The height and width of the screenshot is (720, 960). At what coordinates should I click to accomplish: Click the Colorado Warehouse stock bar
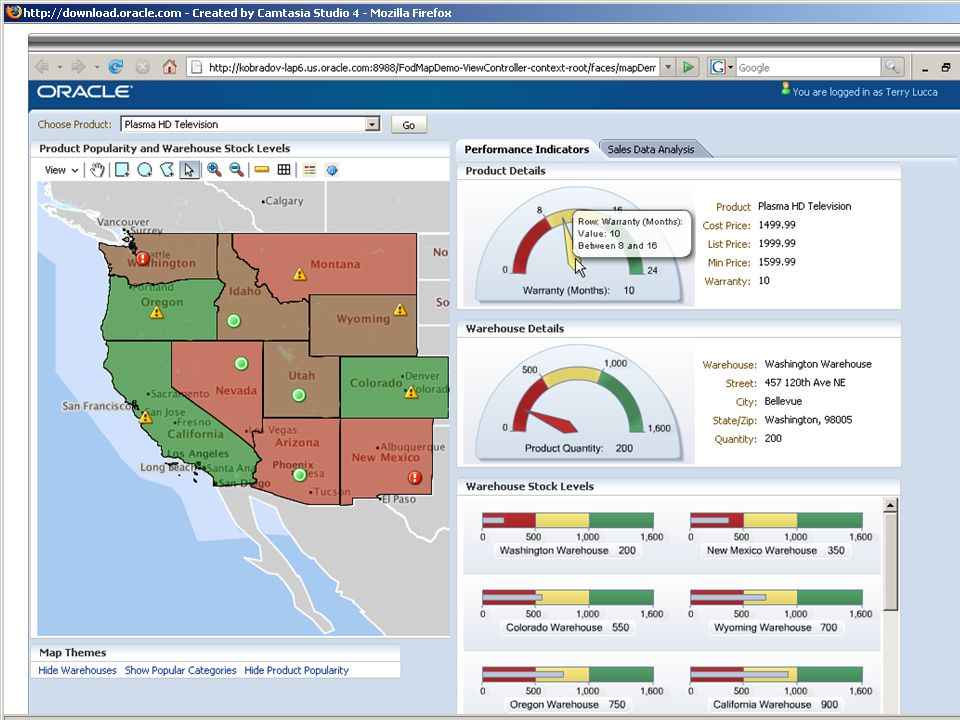coord(568,598)
